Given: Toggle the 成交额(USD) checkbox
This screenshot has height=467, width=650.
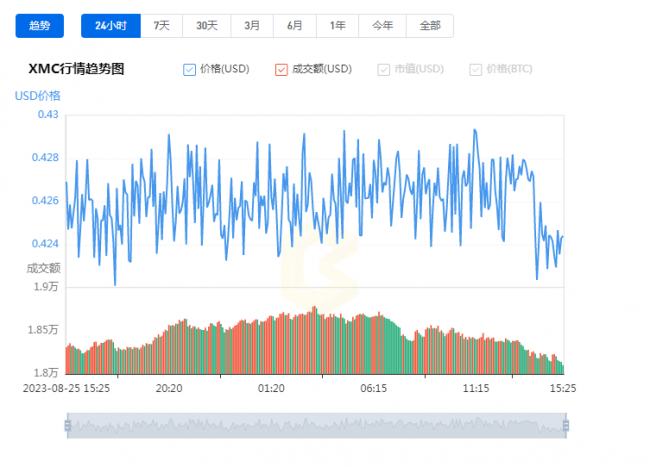Looking at the screenshot, I should (x=281, y=70).
